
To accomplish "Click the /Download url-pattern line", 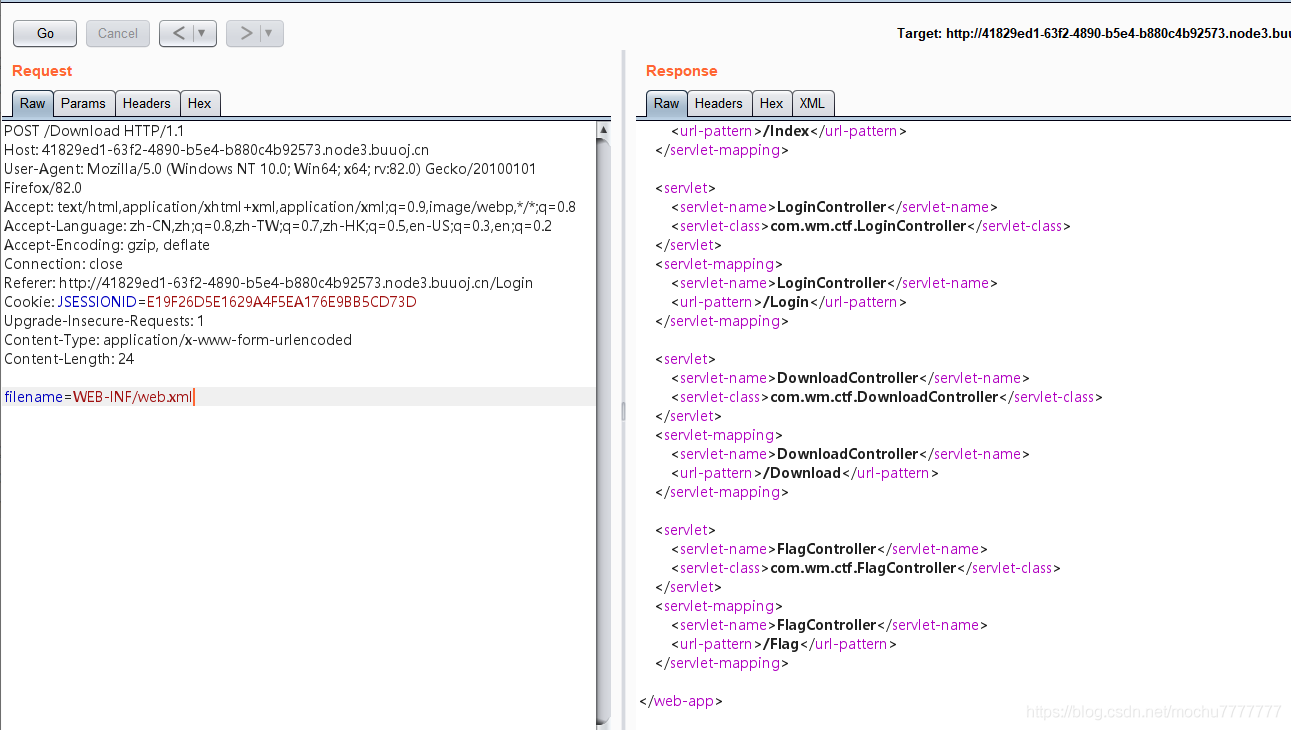I will [805, 473].
